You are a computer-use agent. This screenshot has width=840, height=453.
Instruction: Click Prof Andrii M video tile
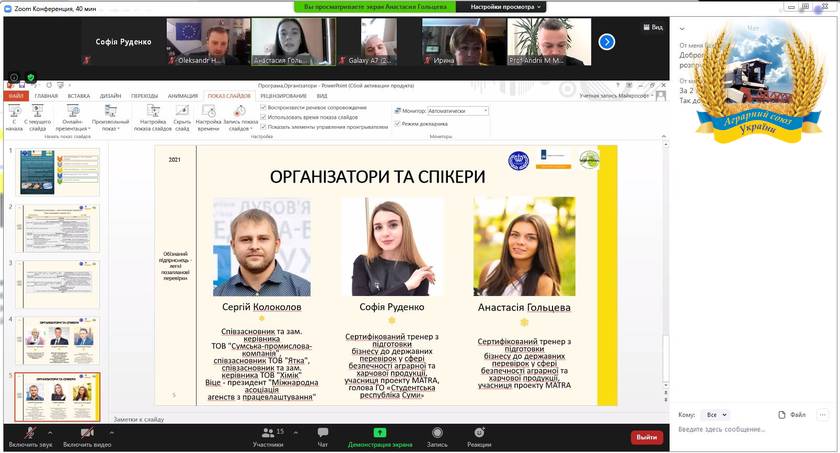click(x=549, y=42)
